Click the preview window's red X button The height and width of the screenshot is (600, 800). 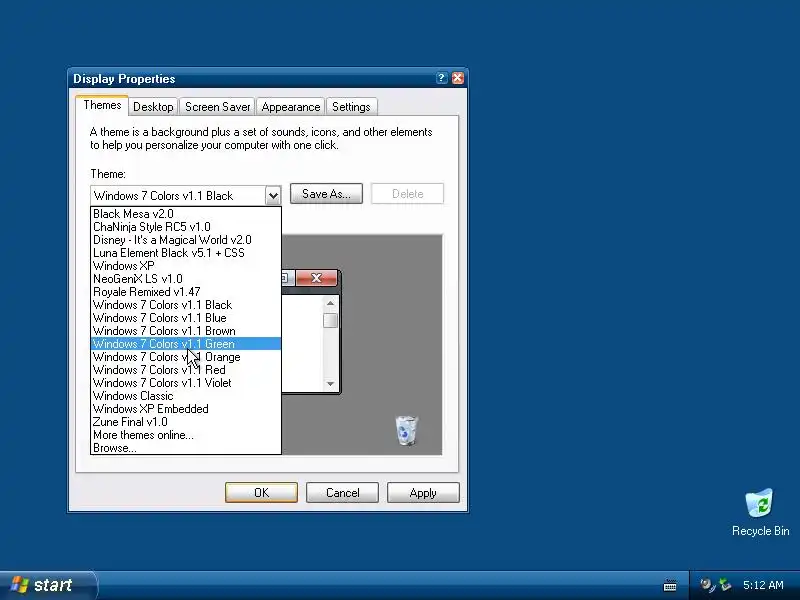(x=316, y=278)
